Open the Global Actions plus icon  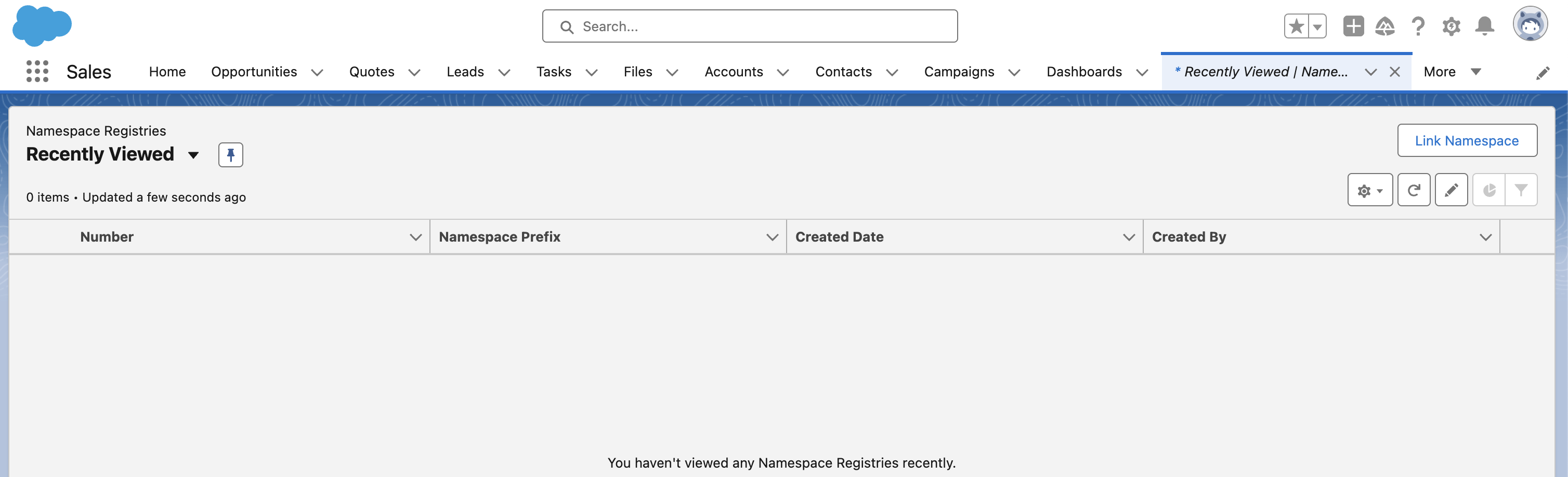coord(1353,26)
